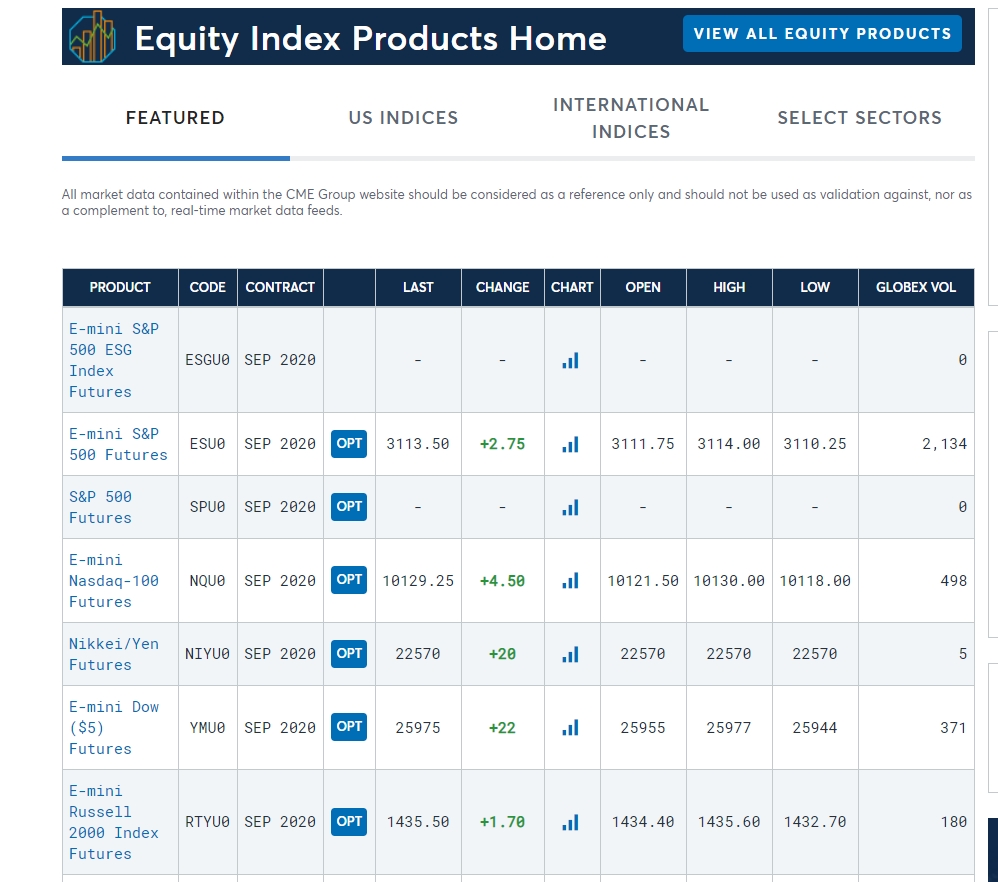Follow E-mini Nasdaq-100 Futures link

(x=114, y=580)
